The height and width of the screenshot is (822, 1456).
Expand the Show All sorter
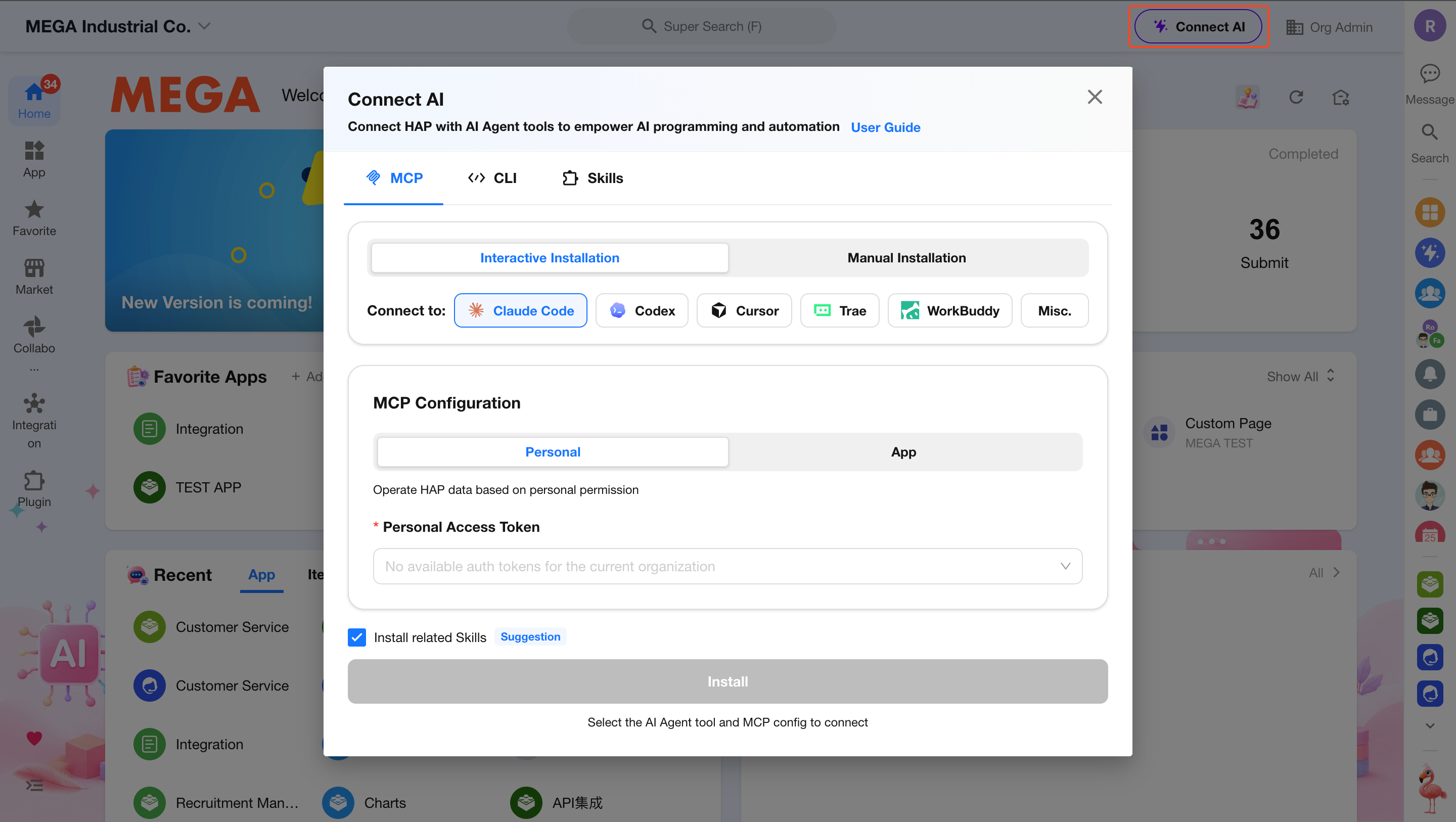(1301, 376)
